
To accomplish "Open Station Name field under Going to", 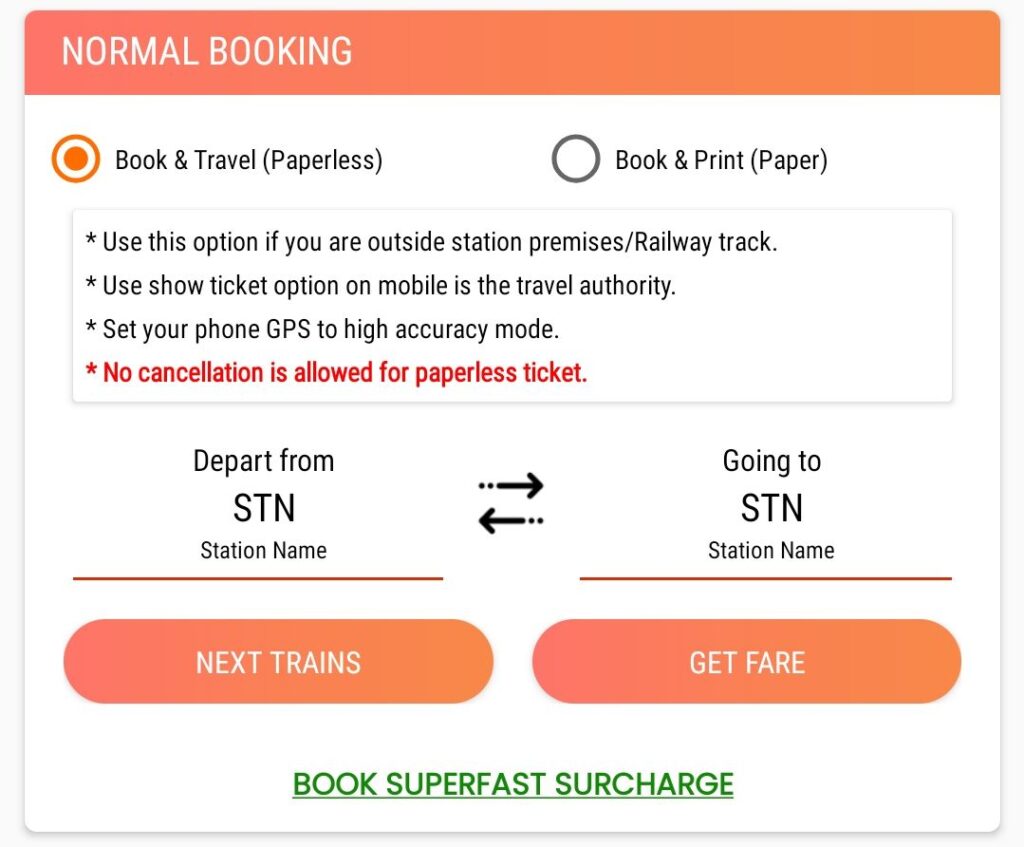I will coord(771,550).
